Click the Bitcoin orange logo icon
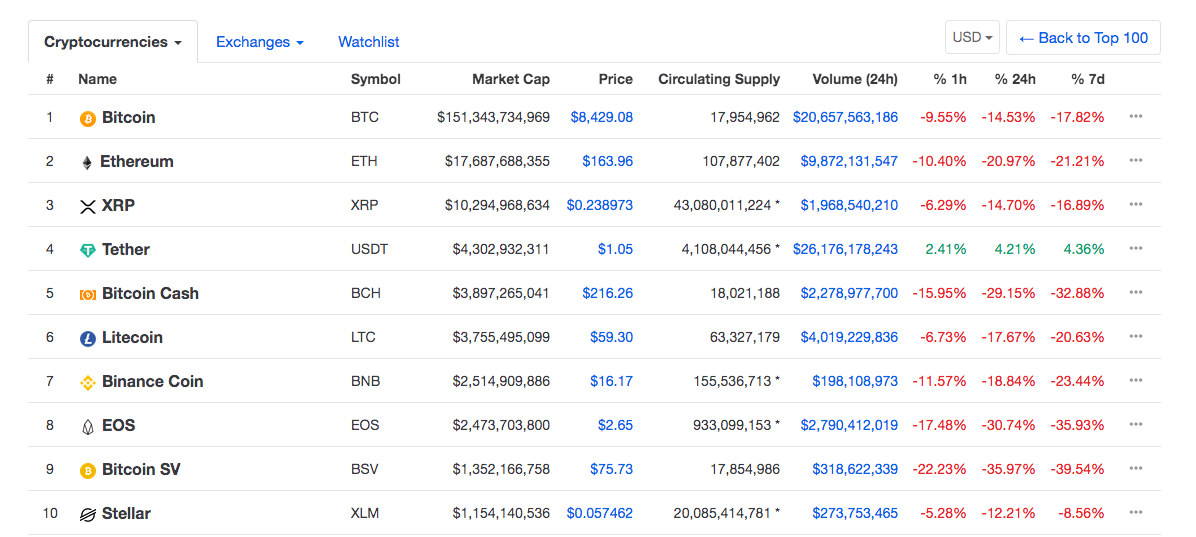This screenshot has width=1196, height=537. 88,118
